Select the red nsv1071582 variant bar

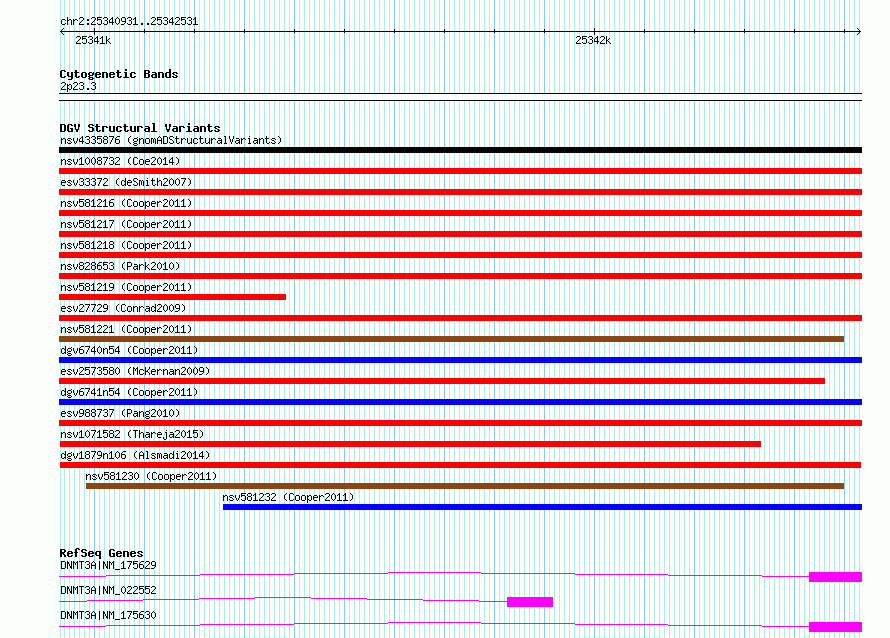click(410, 444)
